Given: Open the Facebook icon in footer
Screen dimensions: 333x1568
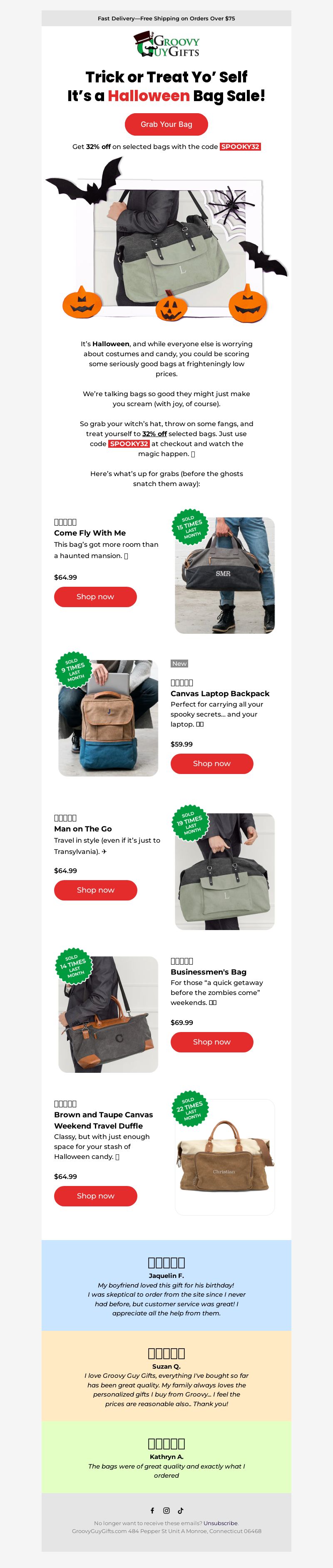Looking at the screenshot, I should [x=152, y=1510].
